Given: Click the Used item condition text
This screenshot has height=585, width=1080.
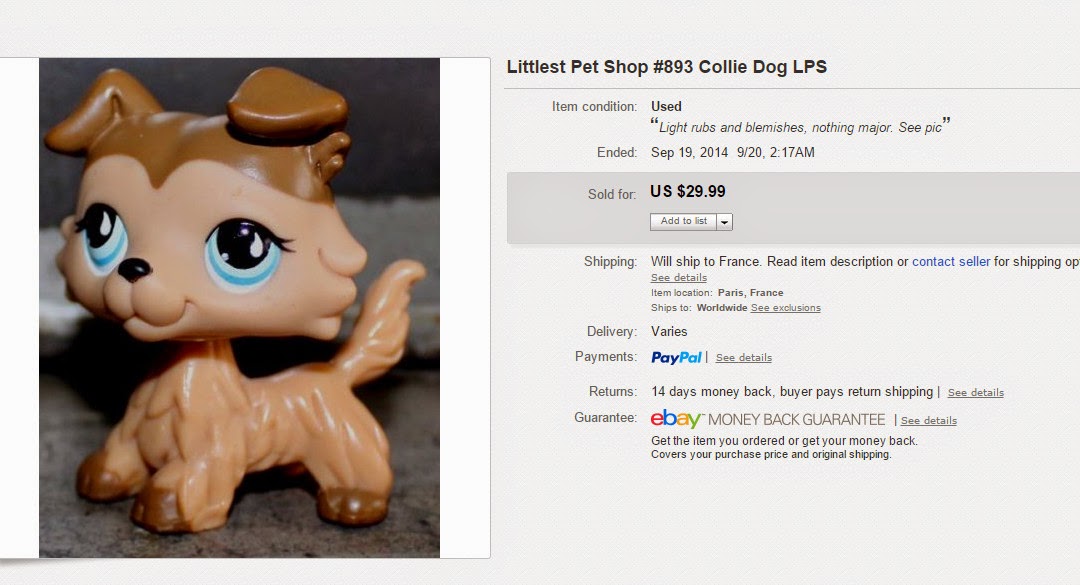Looking at the screenshot, I should 666,107.
